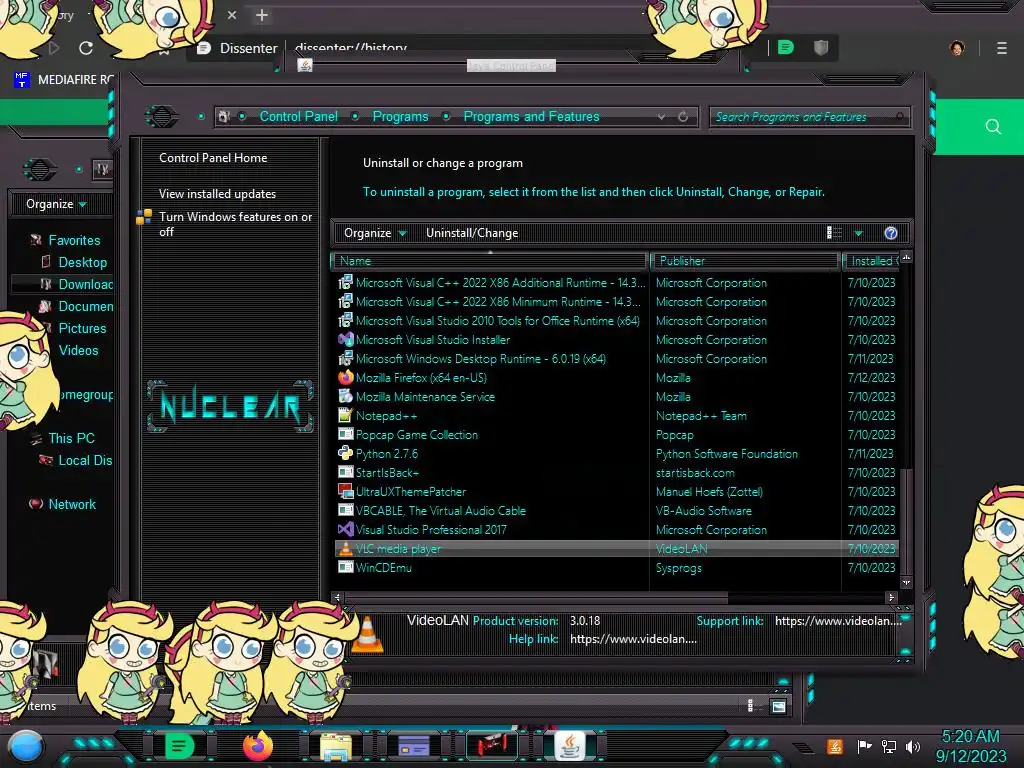1024x768 pixels.
Task: Open the view options dropdown arrow
Action: coord(859,233)
